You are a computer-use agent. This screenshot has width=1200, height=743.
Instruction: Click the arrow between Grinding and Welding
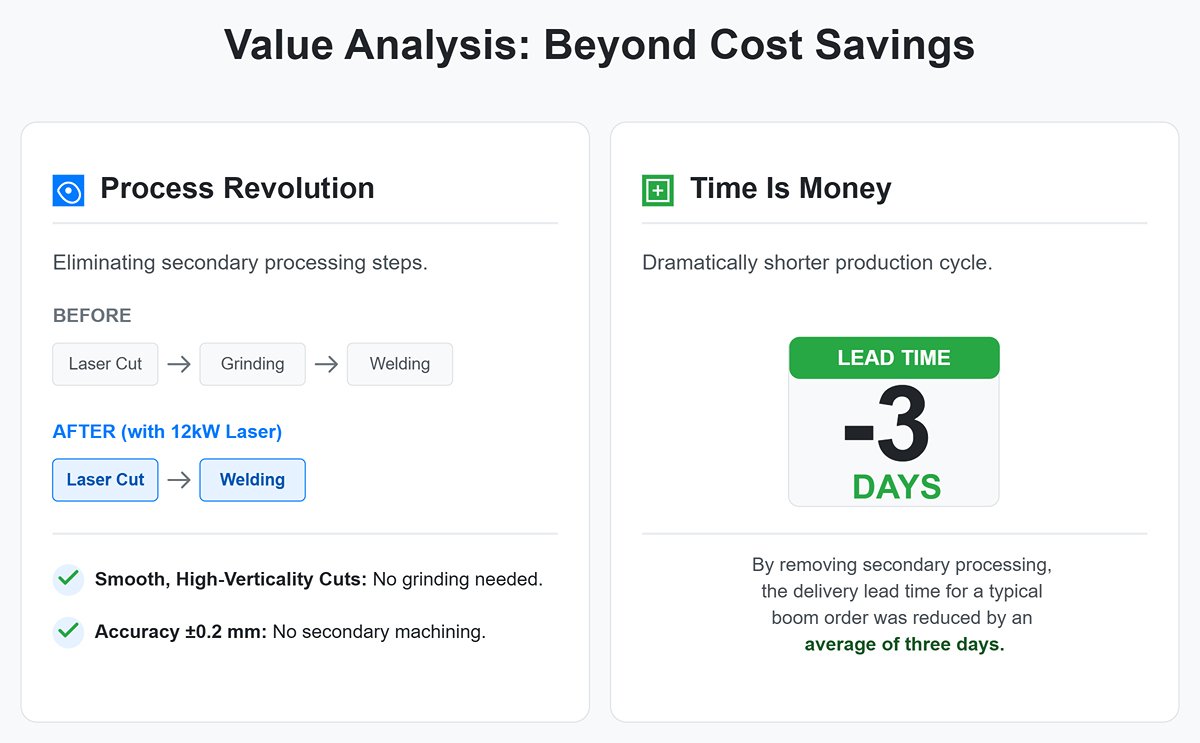(326, 364)
